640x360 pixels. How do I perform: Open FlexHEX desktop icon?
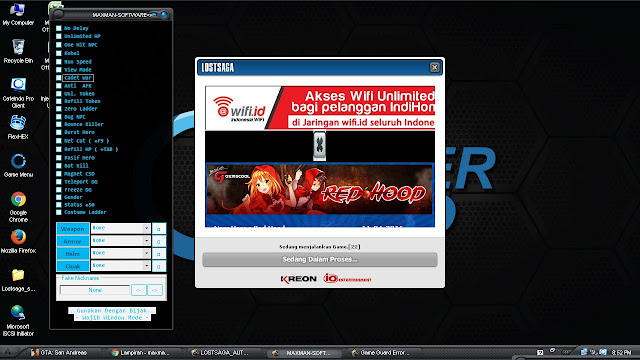pos(18,127)
